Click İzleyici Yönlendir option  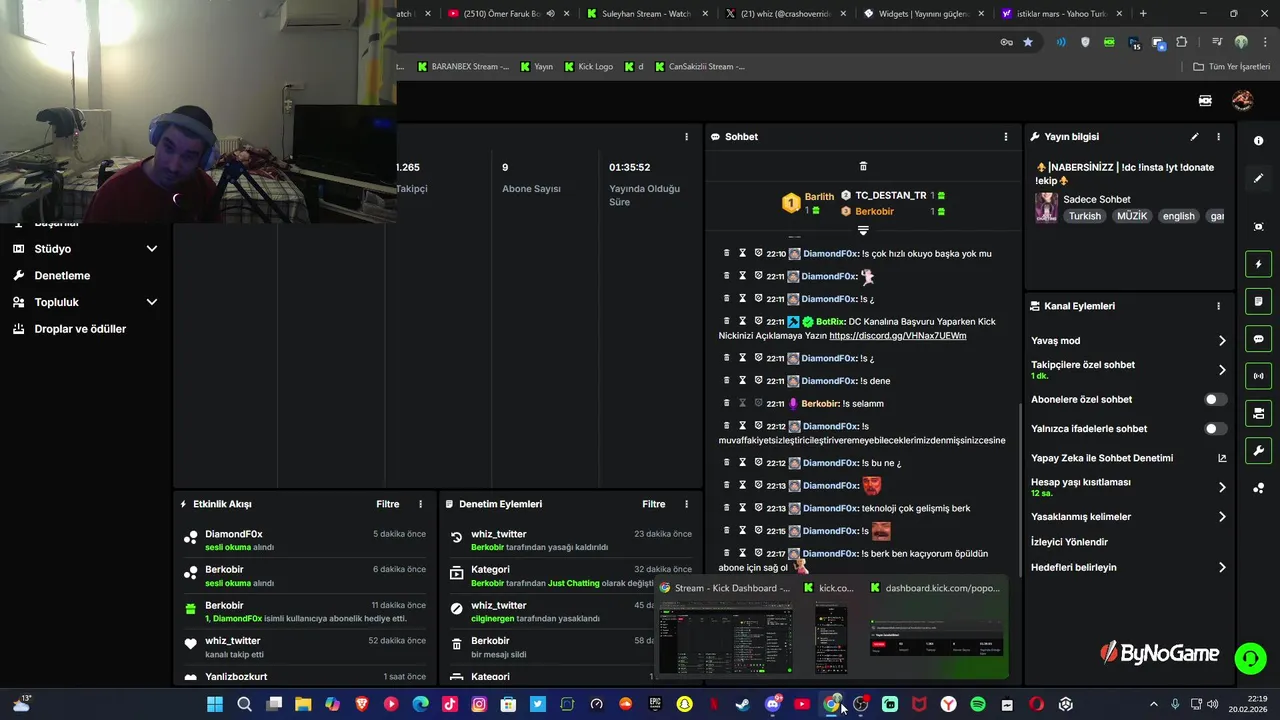click(x=1069, y=542)
